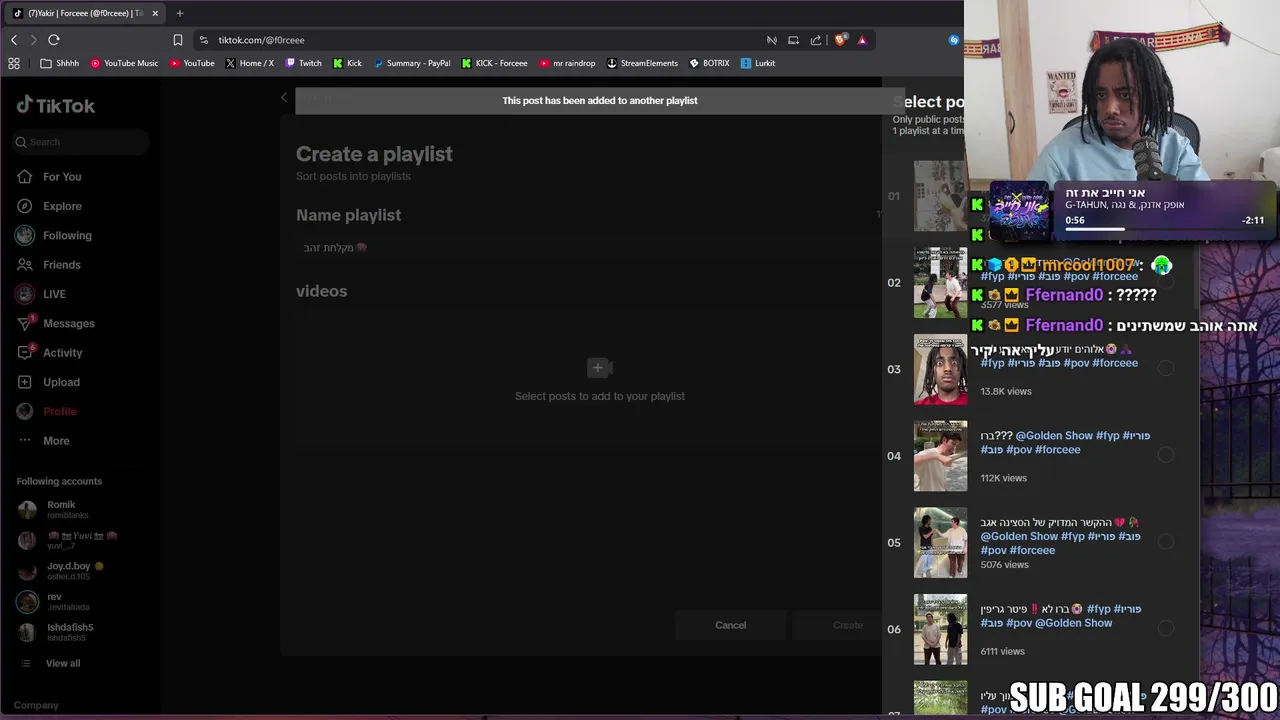Open Activity in sidebar
This screenshot has width=1280, height=720.
tap(62, 353)
